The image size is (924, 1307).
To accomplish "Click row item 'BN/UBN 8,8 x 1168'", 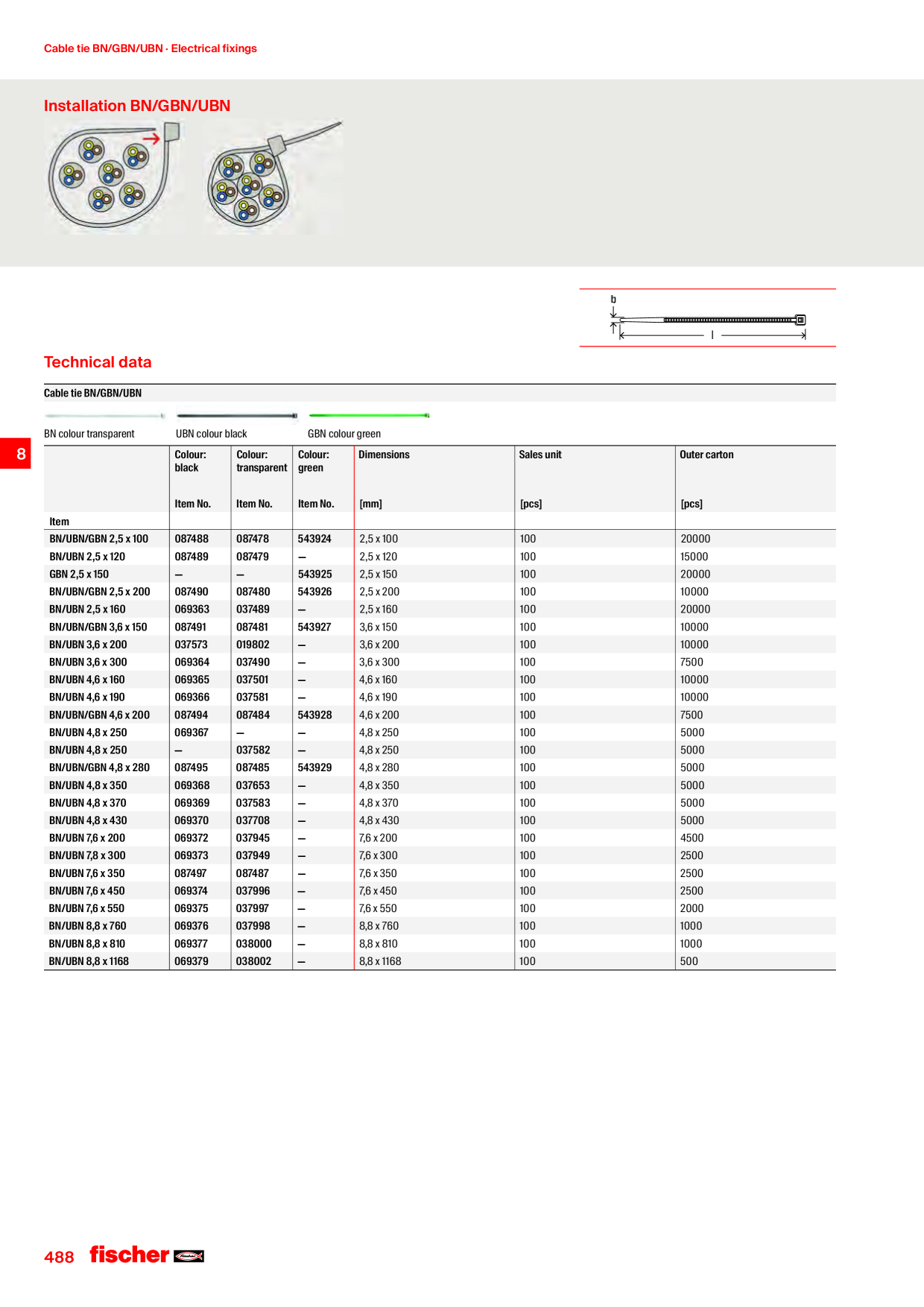I will click(89, 961).
